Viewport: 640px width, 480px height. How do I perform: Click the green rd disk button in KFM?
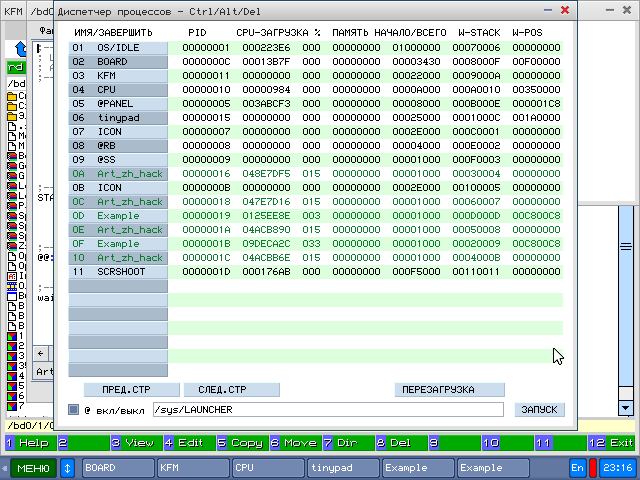coord(16,67)
